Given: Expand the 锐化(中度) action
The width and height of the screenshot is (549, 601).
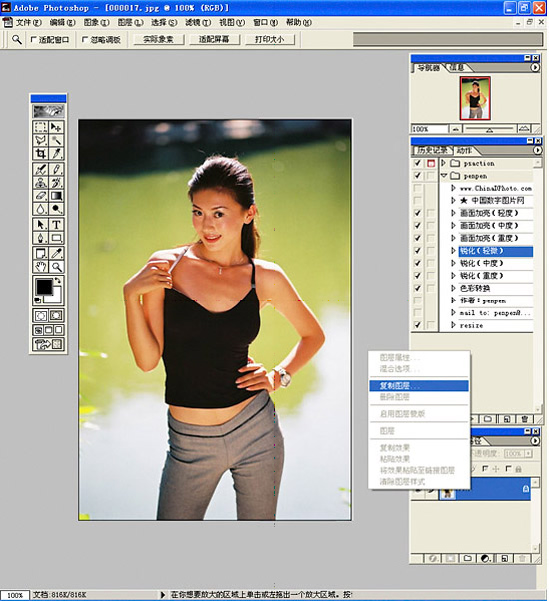Looking at the screenshot, I should pyautogui.click(x=453, y=263).
